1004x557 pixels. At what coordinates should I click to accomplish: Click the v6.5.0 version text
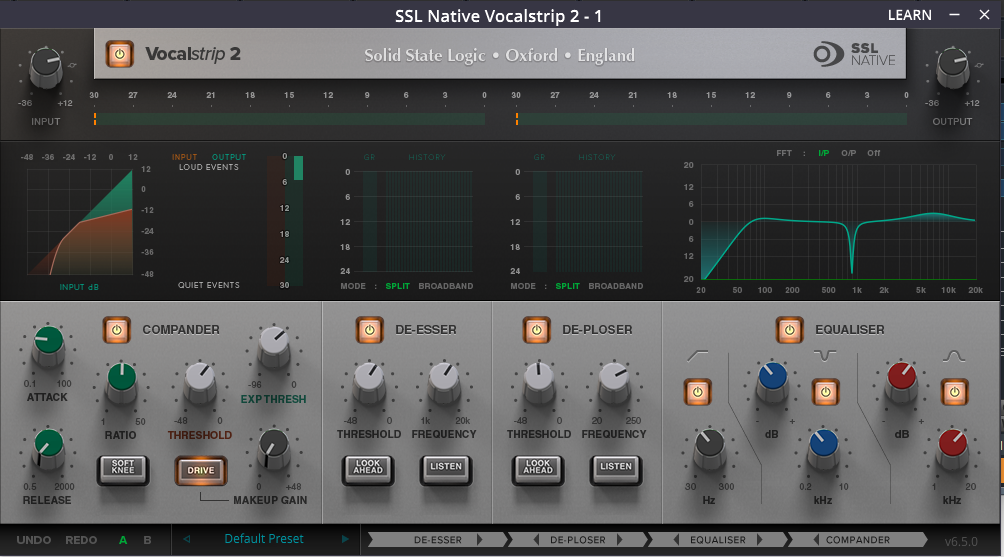[x=961, y=542]
